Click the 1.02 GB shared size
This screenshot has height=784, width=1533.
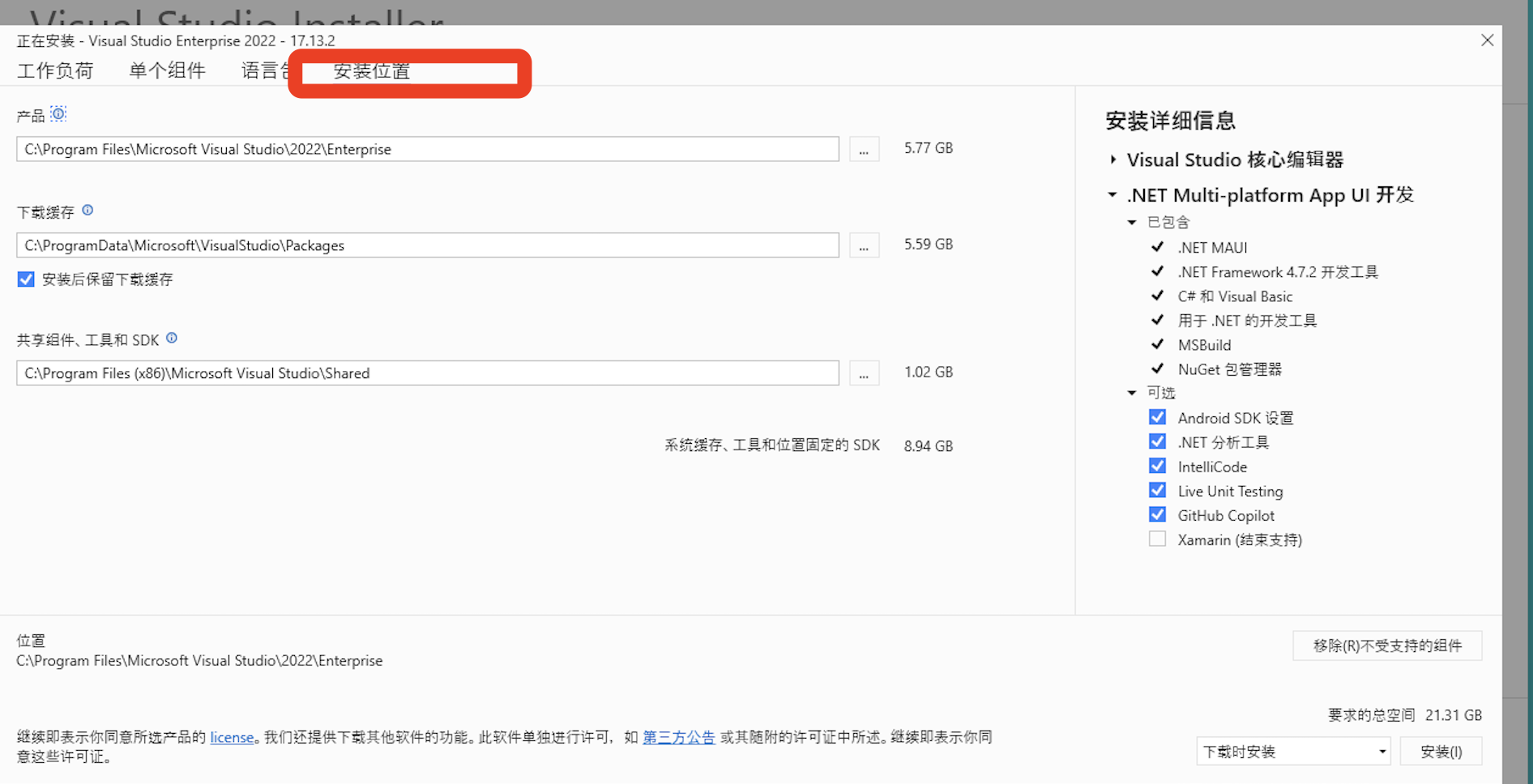click(x=929, y=372)
